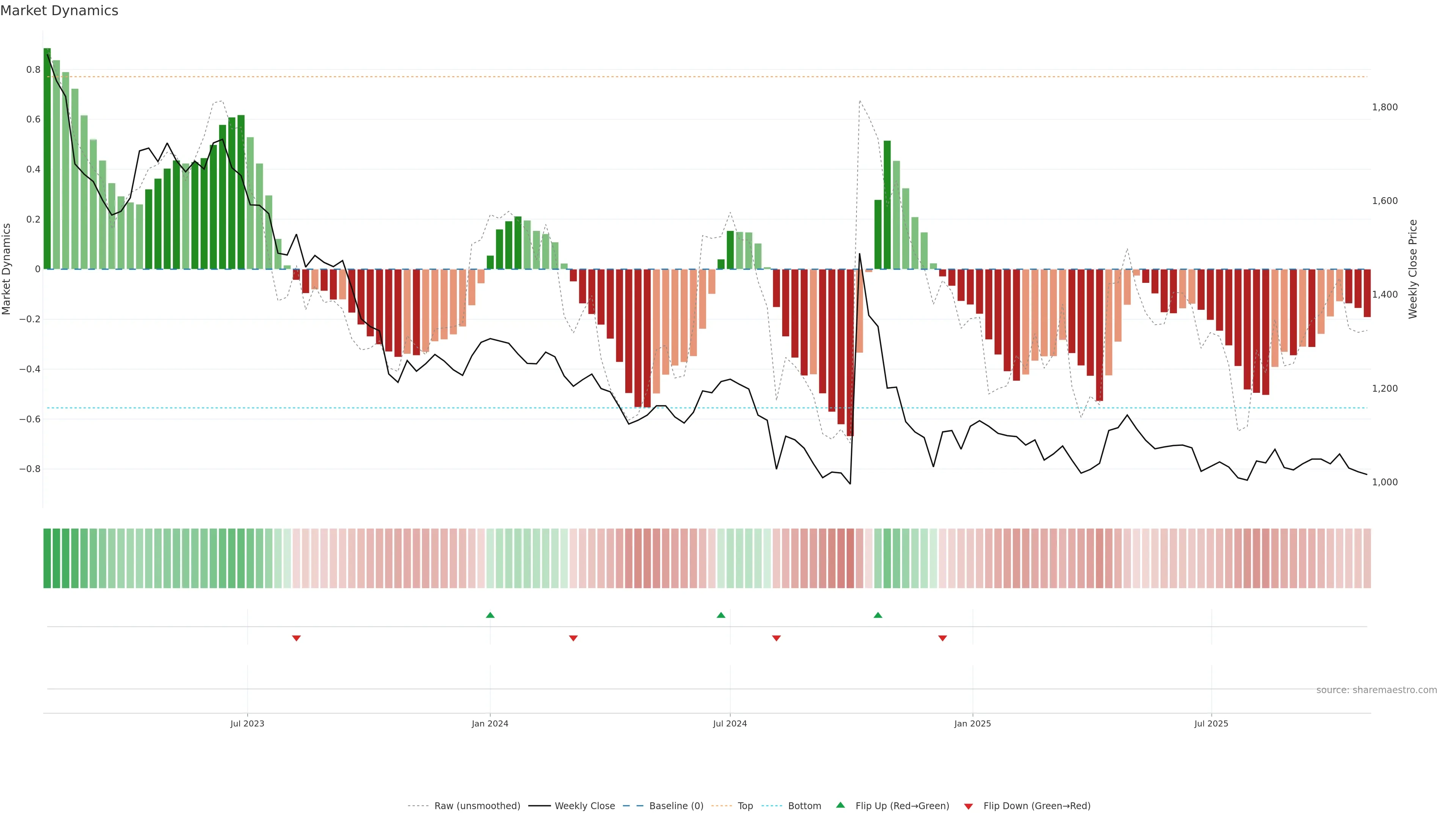Click the red flip-down triangle before Jan 2025
Image resolution: width=1456 pixels, height=819 pixels.
(942, 638)
